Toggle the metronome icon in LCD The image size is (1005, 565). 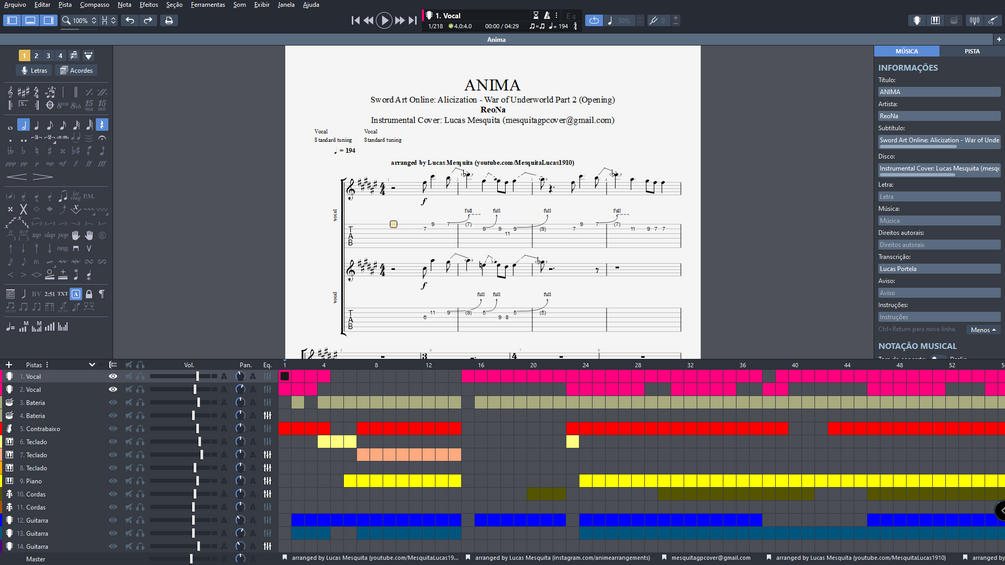547,15
